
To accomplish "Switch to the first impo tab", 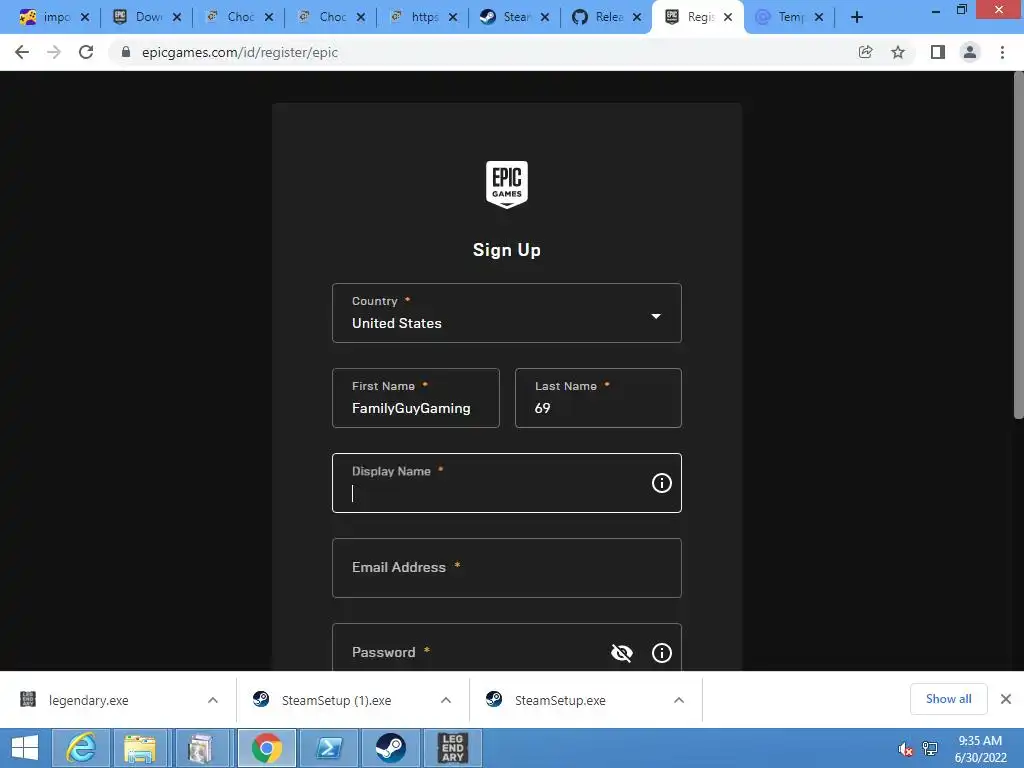I will click(x=55, y=17).
